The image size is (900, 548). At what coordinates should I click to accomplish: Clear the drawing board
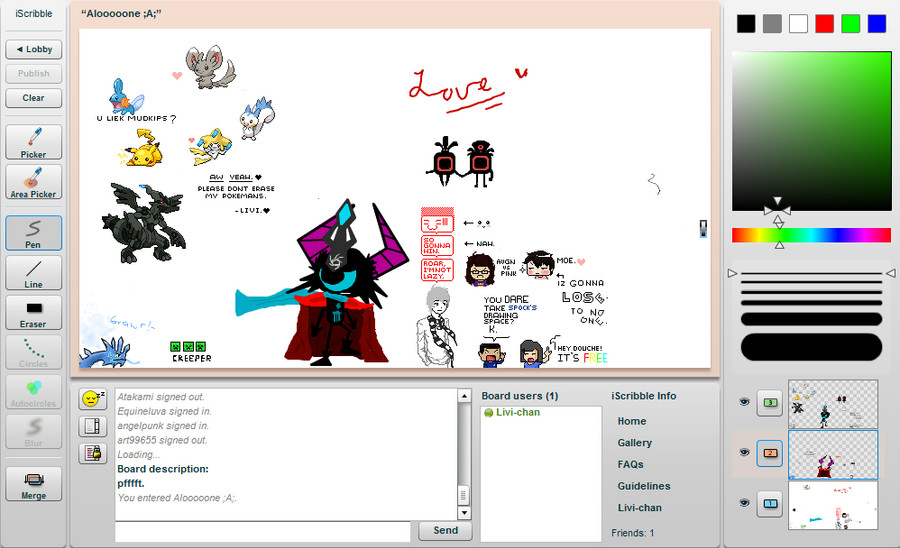click(33, 98)
